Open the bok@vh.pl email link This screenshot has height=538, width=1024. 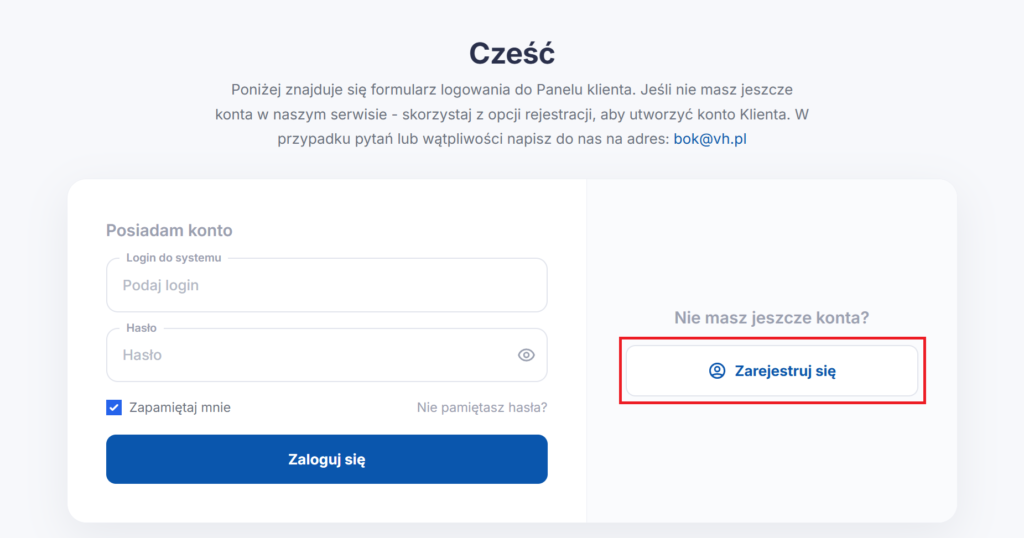tap(710, 139)
